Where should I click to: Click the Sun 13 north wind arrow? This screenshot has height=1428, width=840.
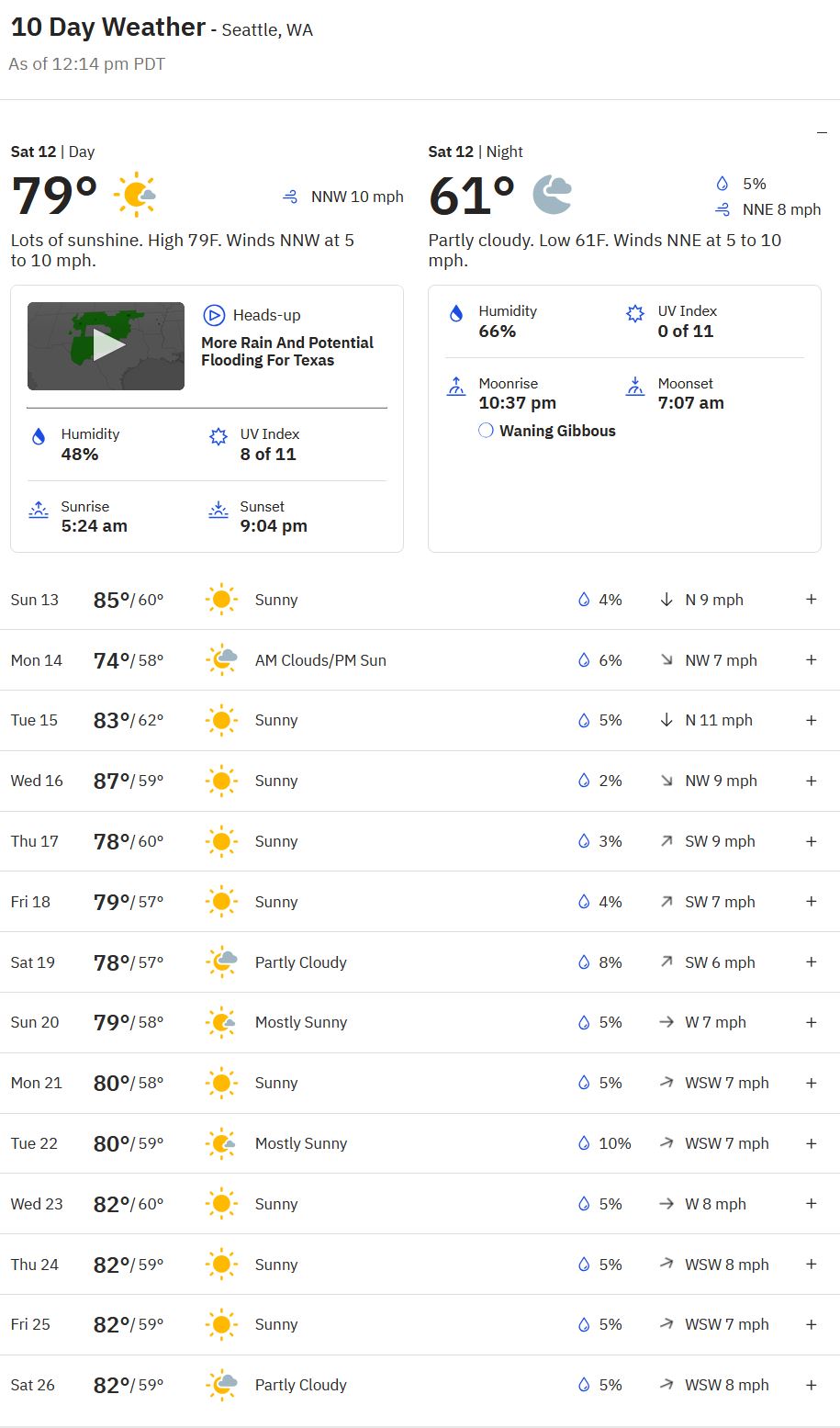tap(666, 600)
